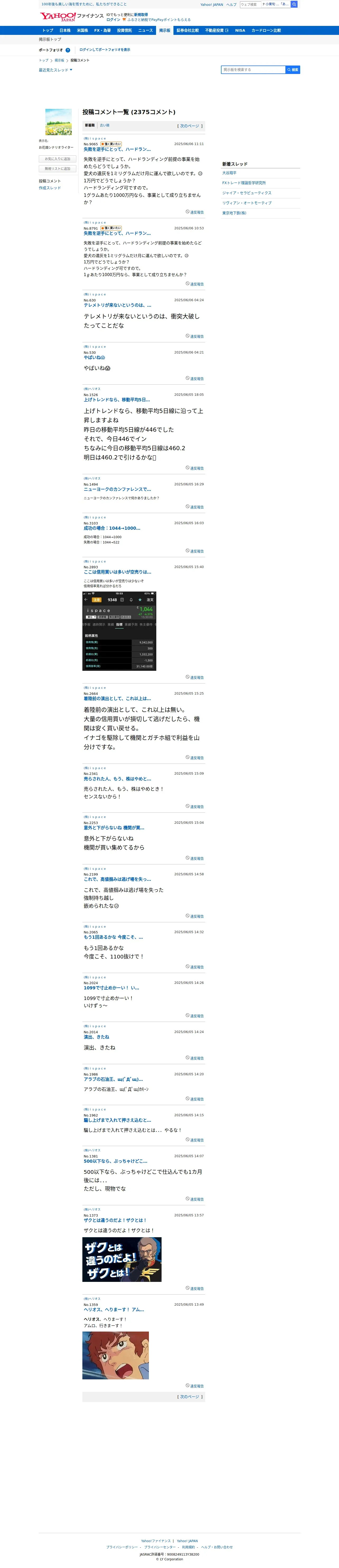Report violation on comment No.1359
The width and height of the screenshot is (339, 1568).
(195, 1386)
